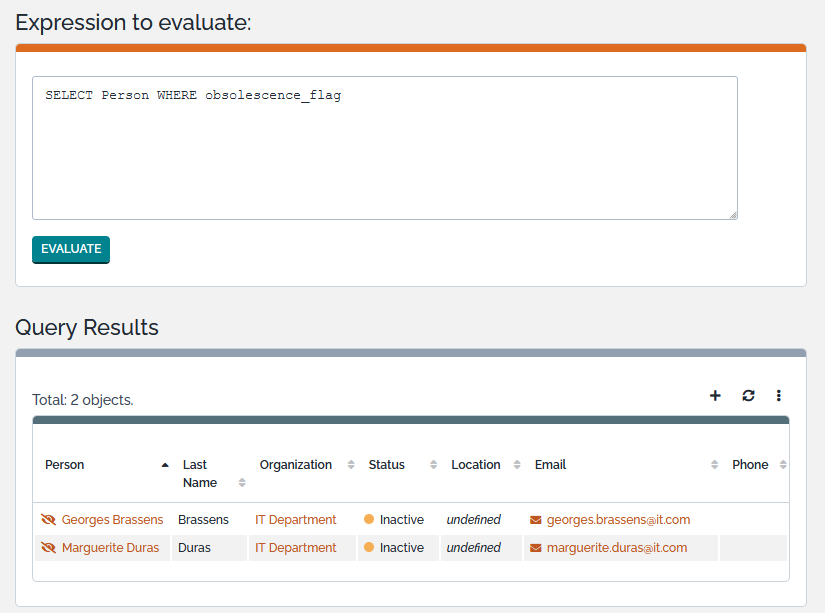Click the EVALUATE button
Screen dimensions: 825x613
coord(71,249)
